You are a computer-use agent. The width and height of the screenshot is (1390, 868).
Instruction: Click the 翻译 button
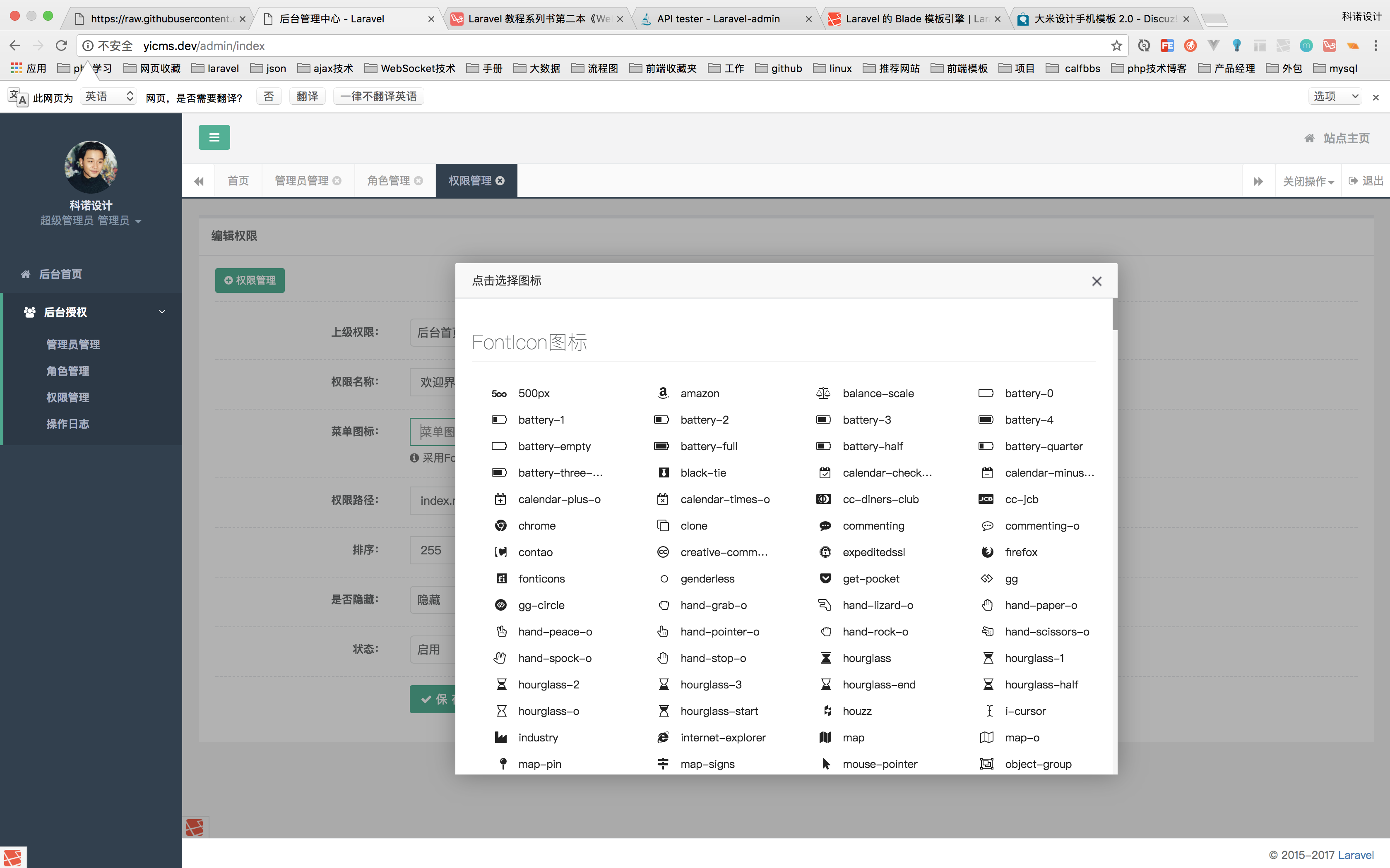point(307,96)
